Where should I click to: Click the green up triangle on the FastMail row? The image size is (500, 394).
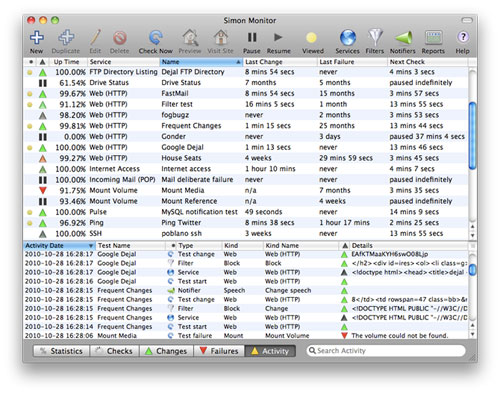(x=43, y=94)
